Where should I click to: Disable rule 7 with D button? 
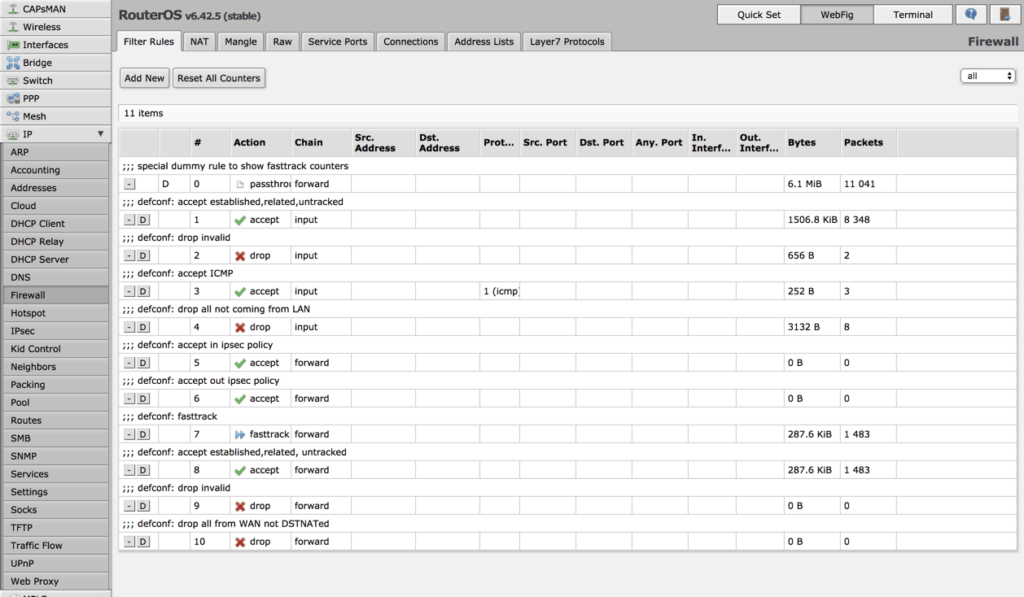pos(143,434)
